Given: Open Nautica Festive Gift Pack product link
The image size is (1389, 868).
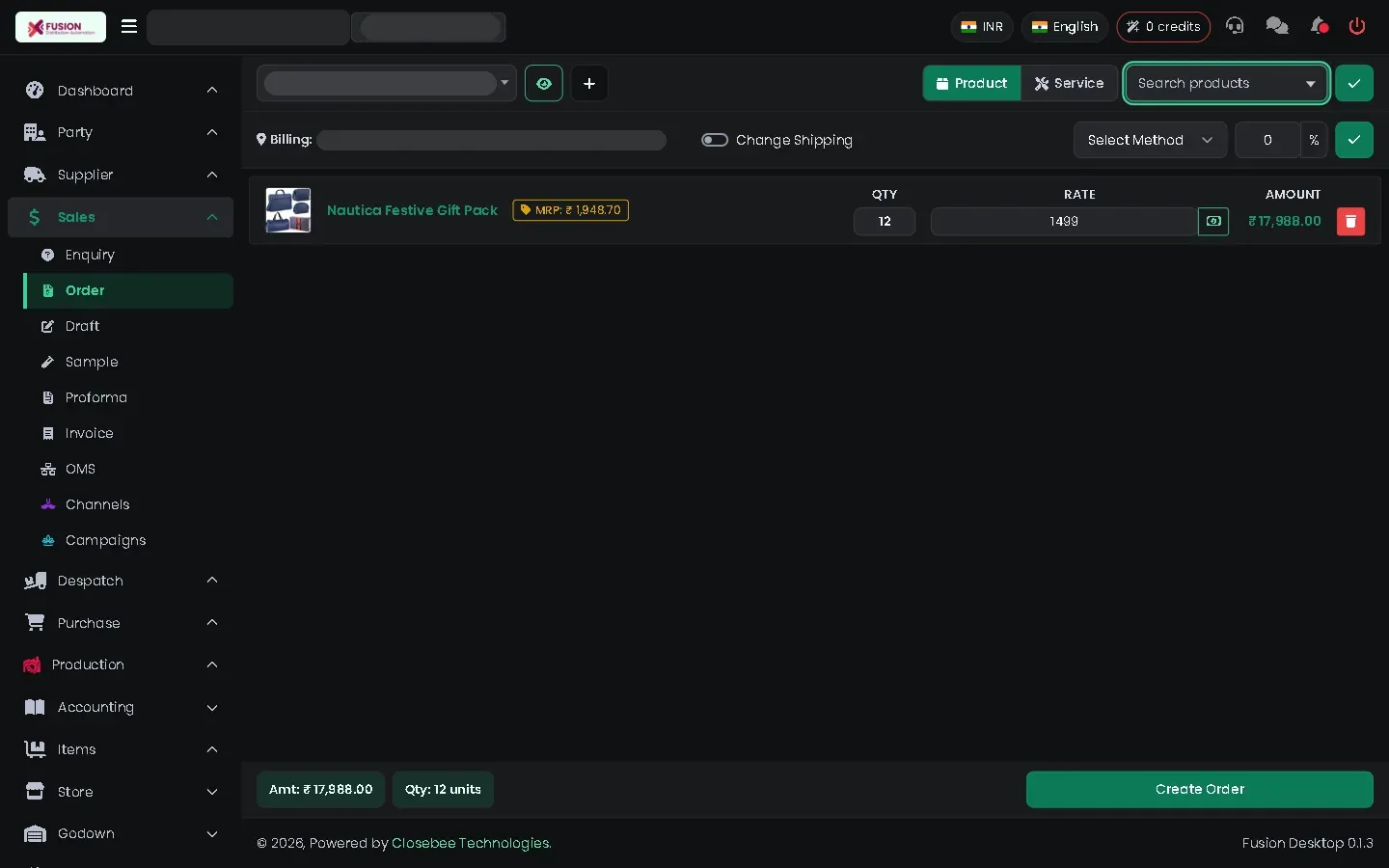Looking at the screenshot, I should click(x=412, y=210).
